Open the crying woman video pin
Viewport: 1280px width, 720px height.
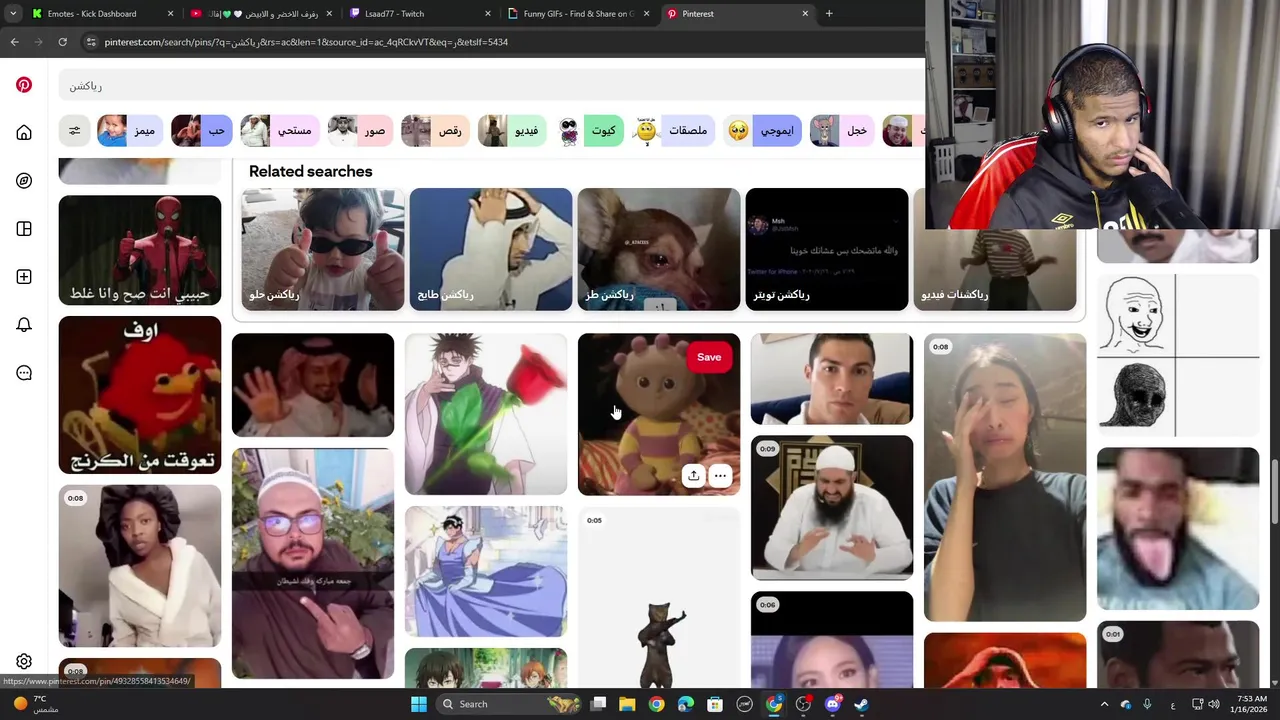pos(1005,477)
